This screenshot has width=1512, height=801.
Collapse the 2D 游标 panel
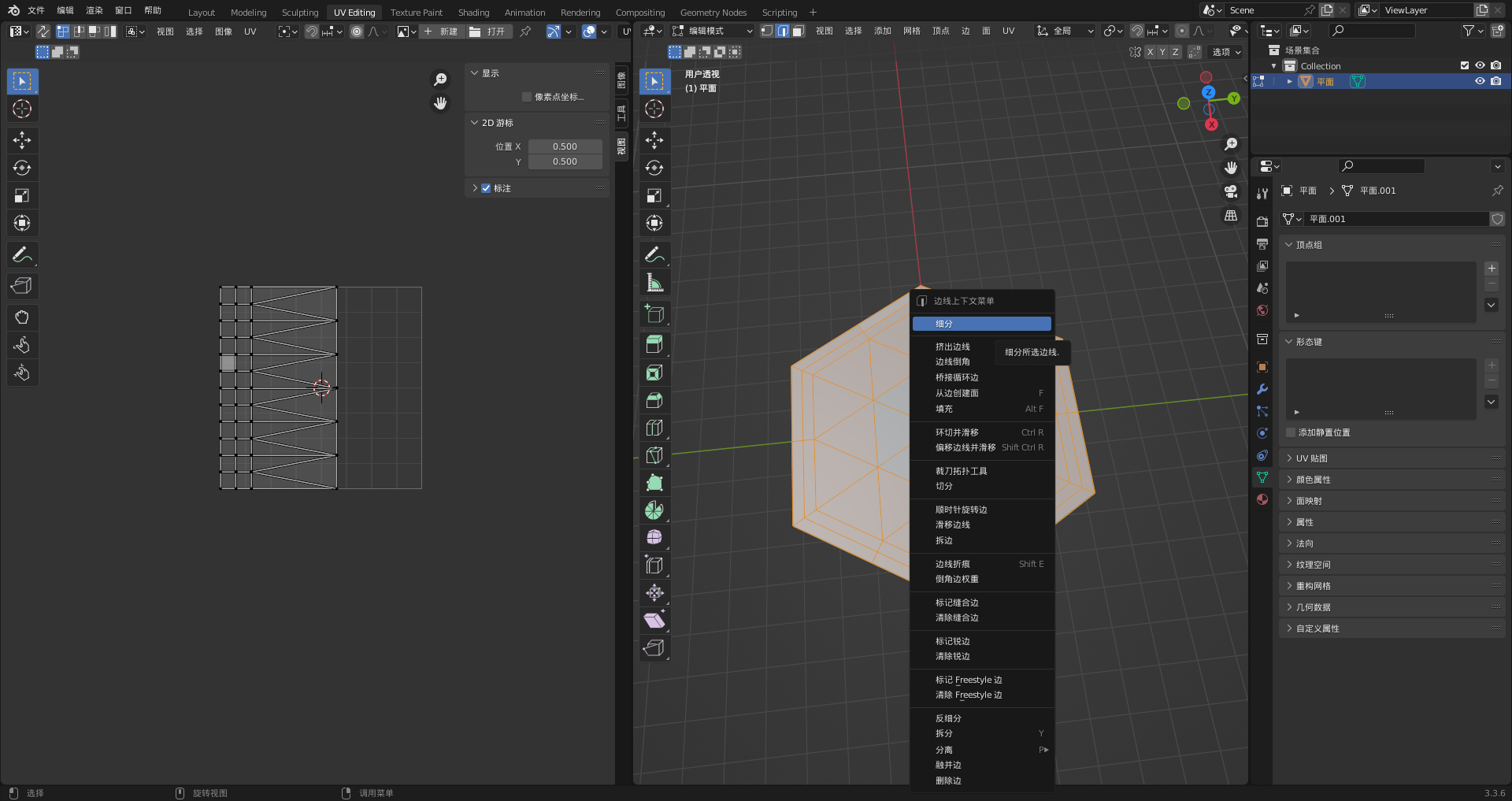tap(536, 123)
